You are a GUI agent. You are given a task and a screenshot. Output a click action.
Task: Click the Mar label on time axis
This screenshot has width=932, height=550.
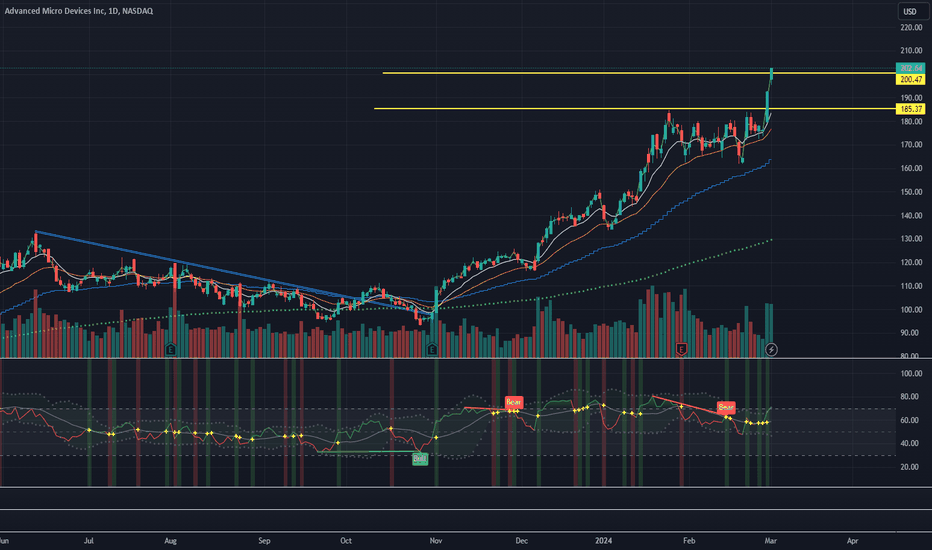[x=770, y=541]
